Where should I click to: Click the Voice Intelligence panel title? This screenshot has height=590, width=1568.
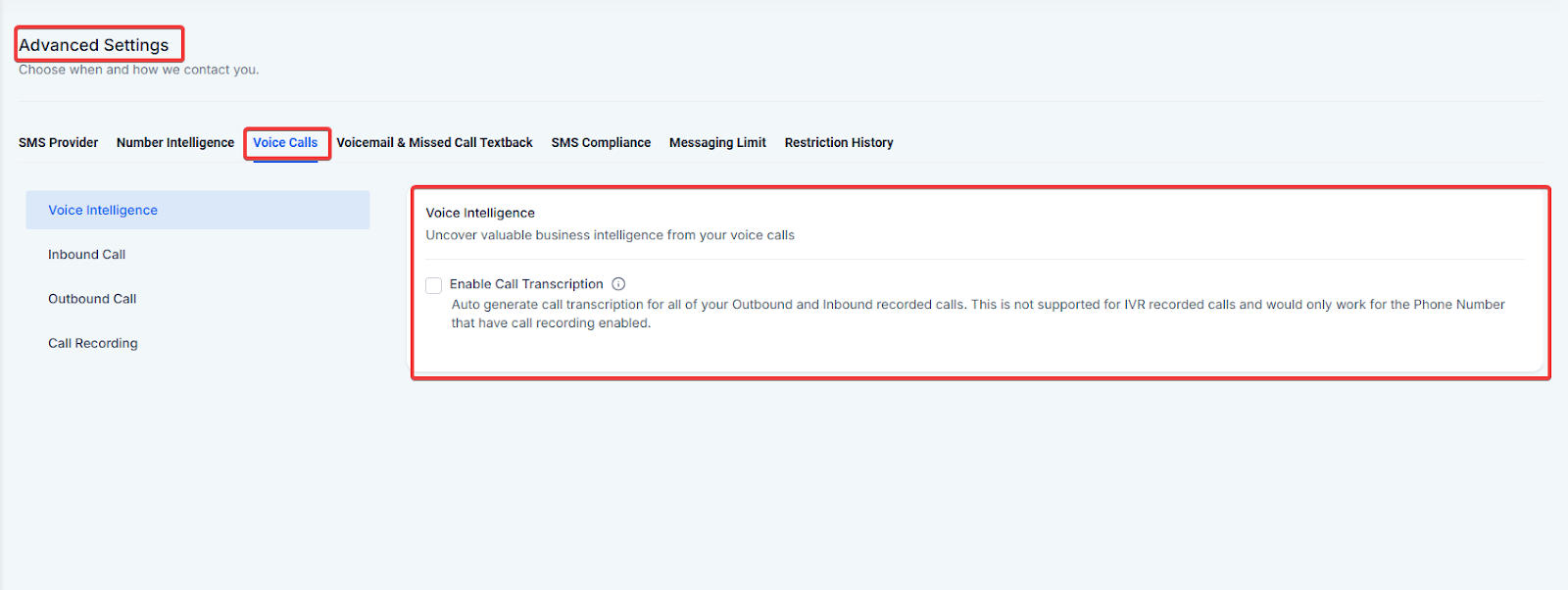[480, 213]
